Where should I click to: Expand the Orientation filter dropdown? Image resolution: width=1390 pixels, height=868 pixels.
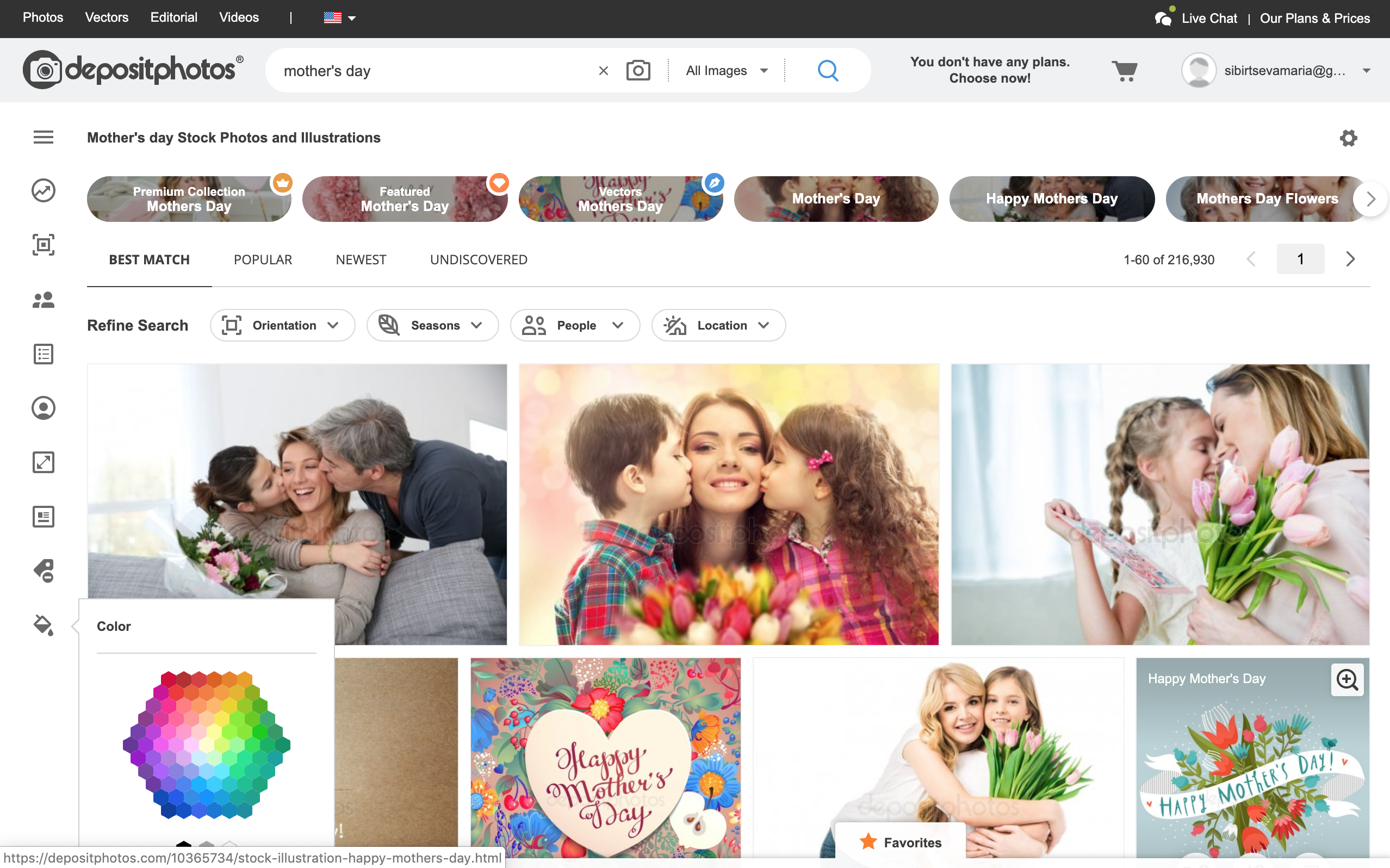click(280, 325)
